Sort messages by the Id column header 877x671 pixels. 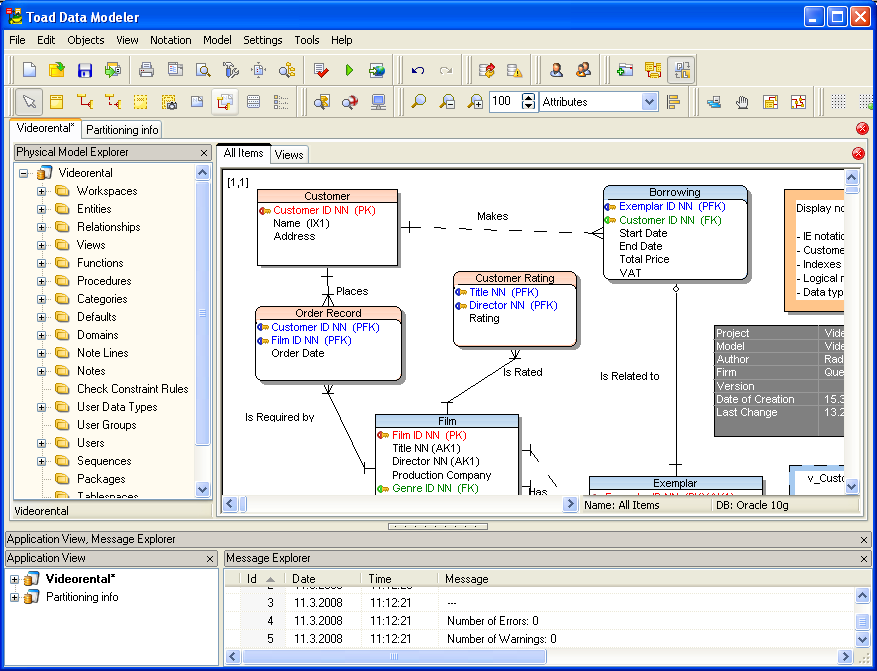coord(261,579)
